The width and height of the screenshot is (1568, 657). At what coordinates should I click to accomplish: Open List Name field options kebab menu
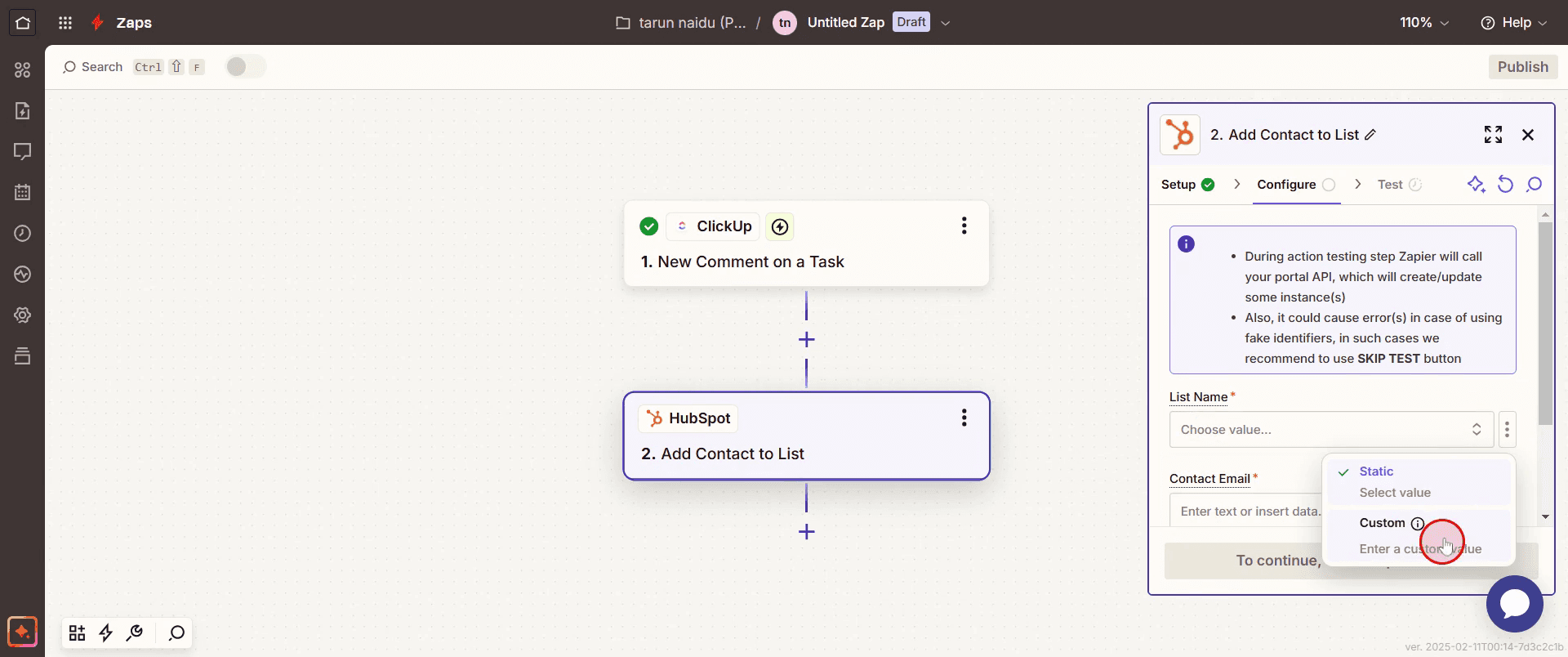(x=1508, y=430)
